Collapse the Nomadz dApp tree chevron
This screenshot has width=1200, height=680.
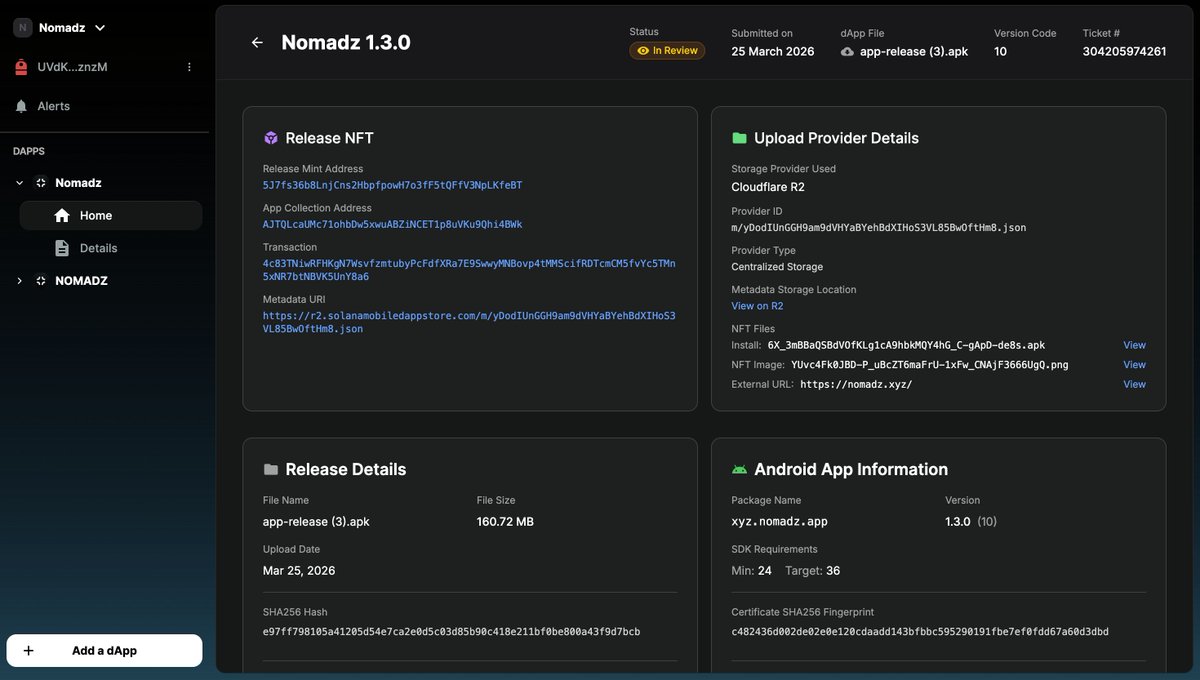19,183
